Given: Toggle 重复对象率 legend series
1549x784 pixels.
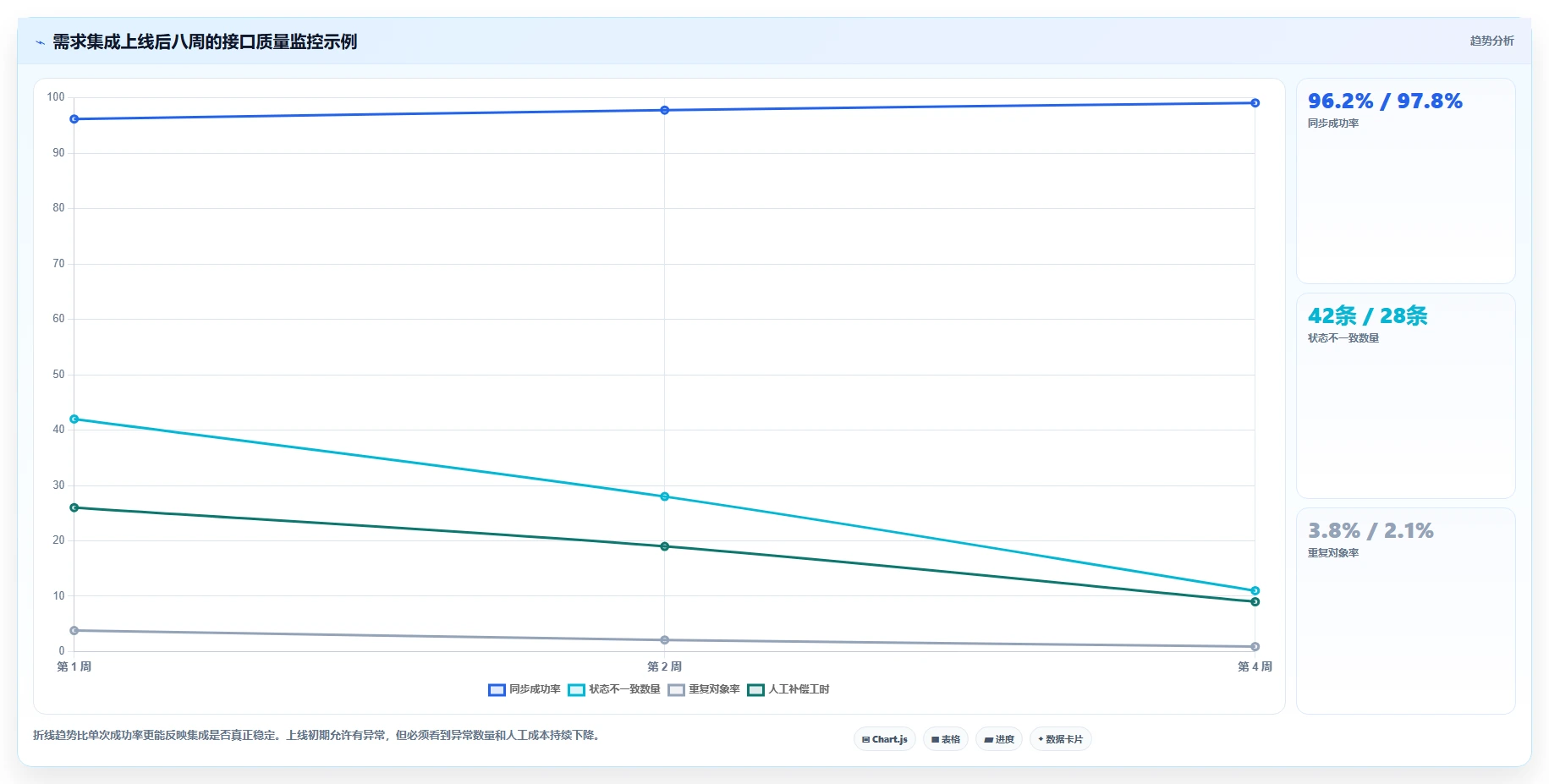Looking at the screenshot, I should [704, 689].
